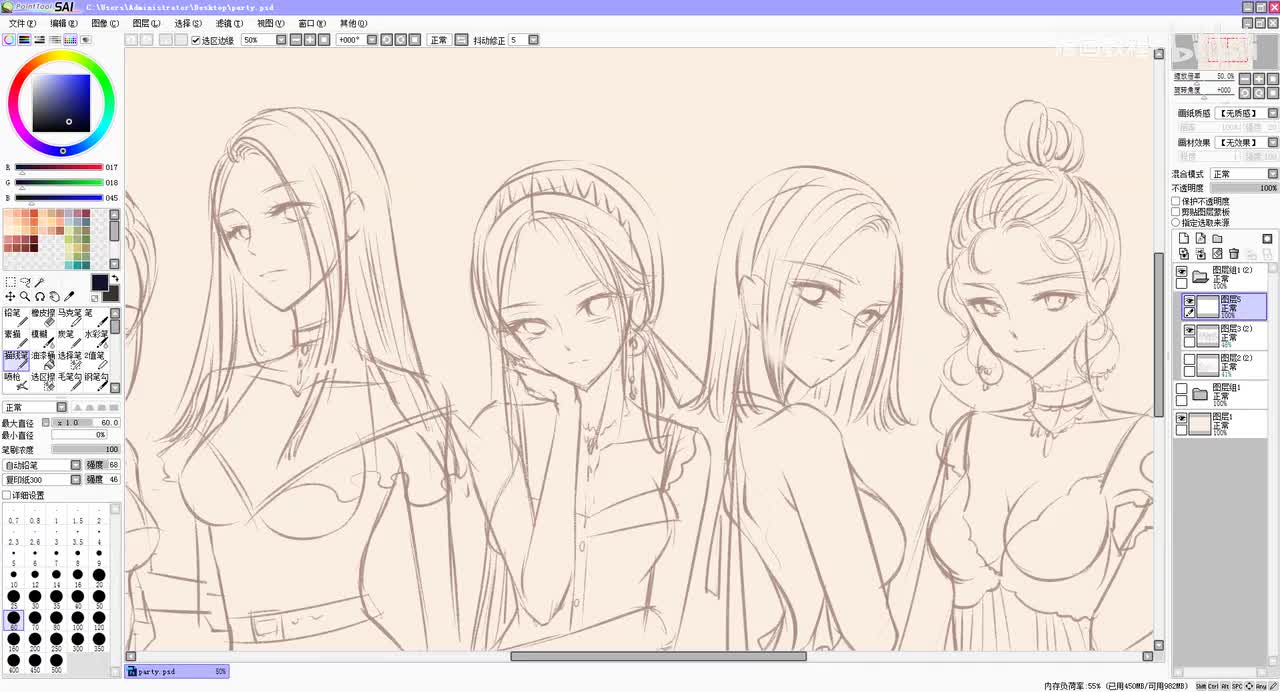Pick the foreground dark color swatch

(100, 282)
